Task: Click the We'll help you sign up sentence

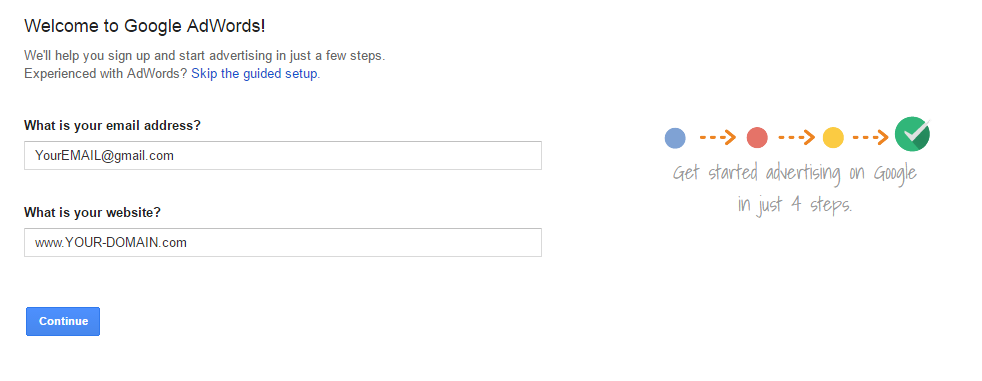Action: 204,55
